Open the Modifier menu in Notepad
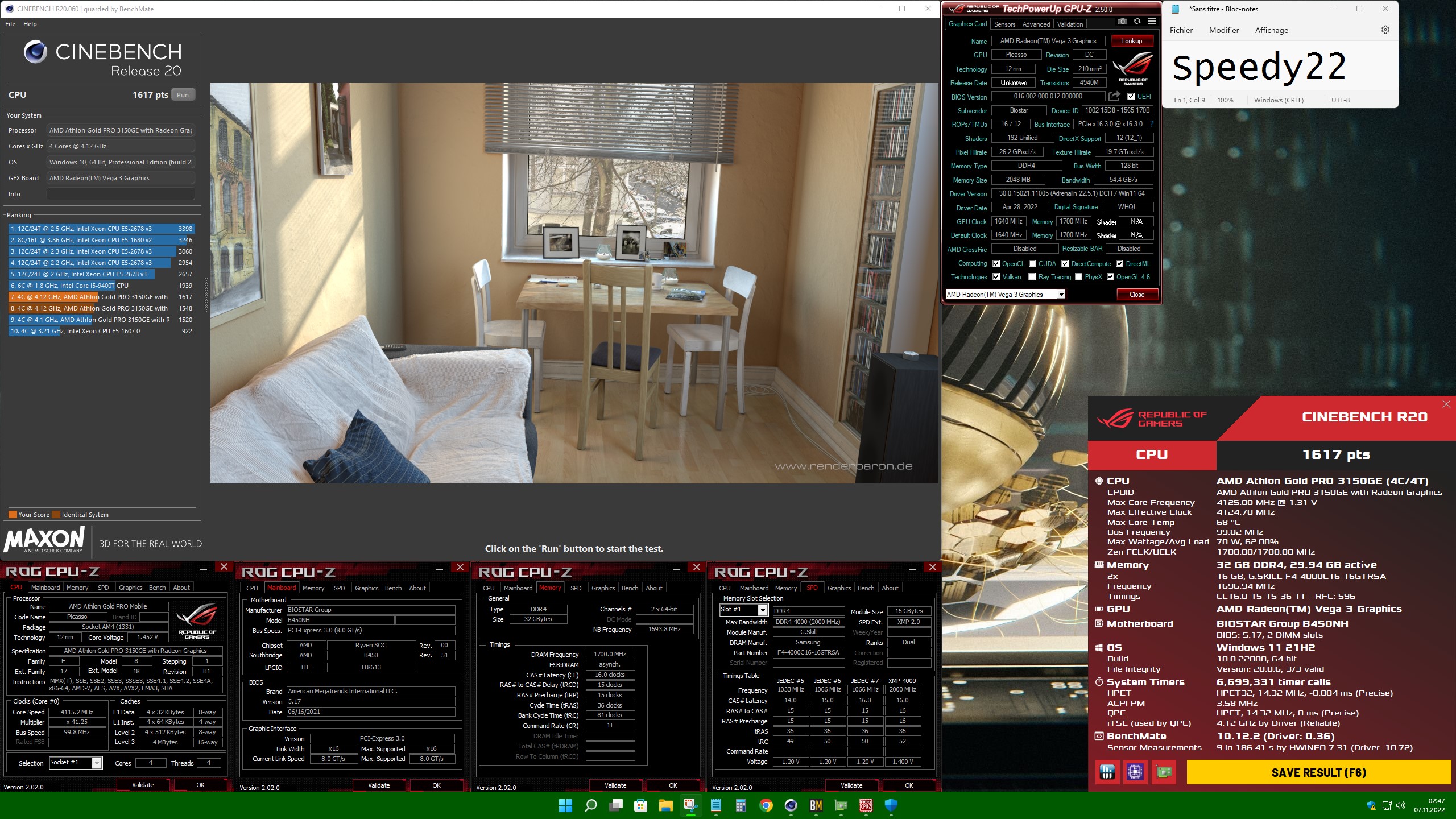Image resolution: width=1456 pixels, height=819 pixels. point(1224,30)
